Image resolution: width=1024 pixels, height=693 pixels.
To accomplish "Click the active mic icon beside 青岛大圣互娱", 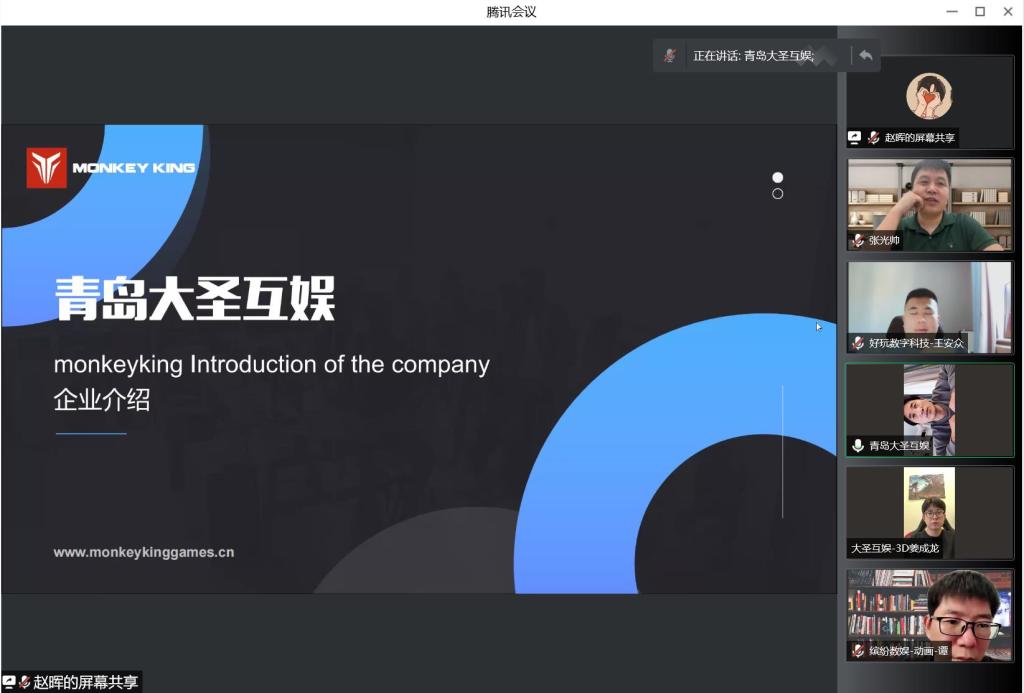I will [858, 446].
